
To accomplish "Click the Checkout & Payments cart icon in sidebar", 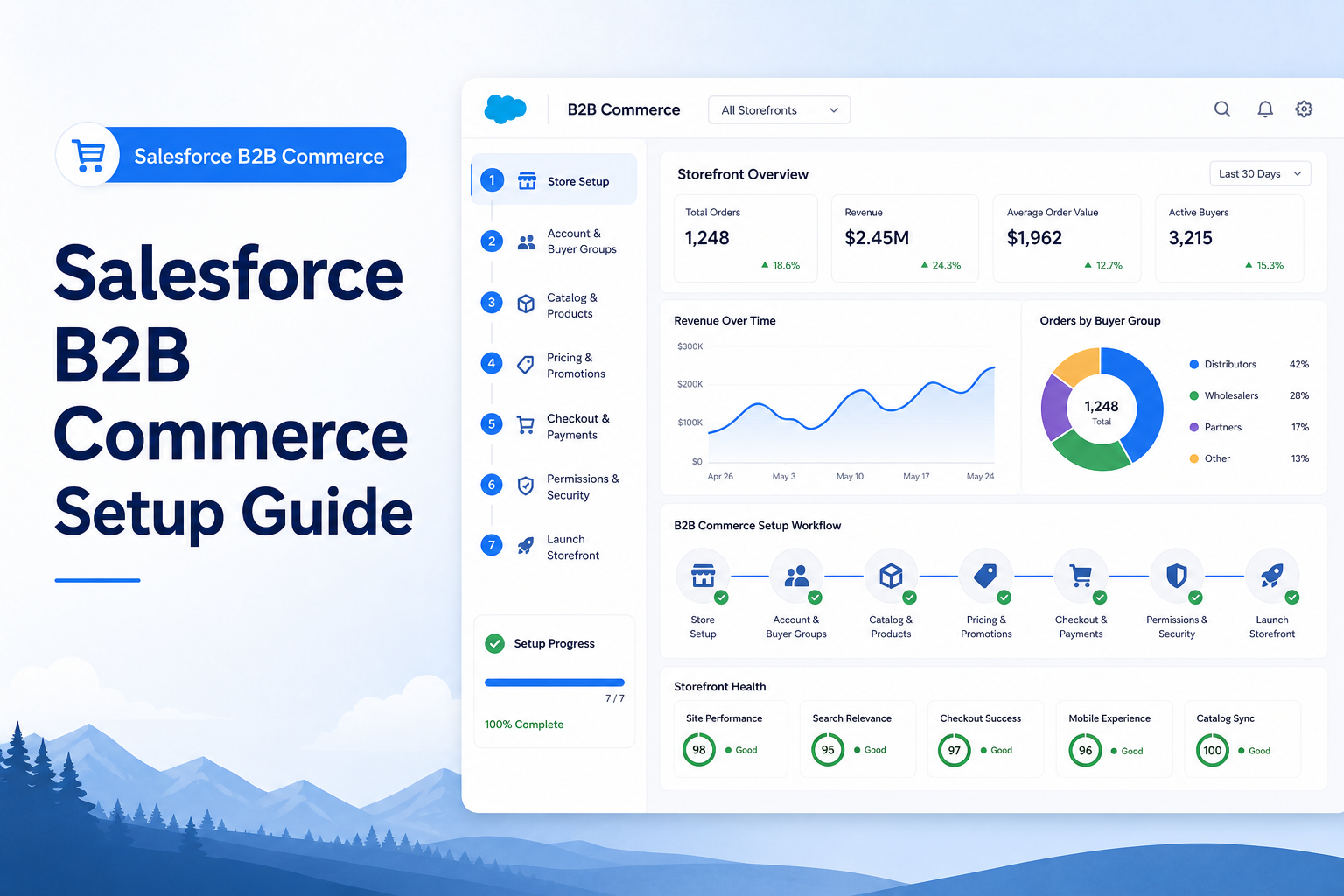I will tap(526, 425).
